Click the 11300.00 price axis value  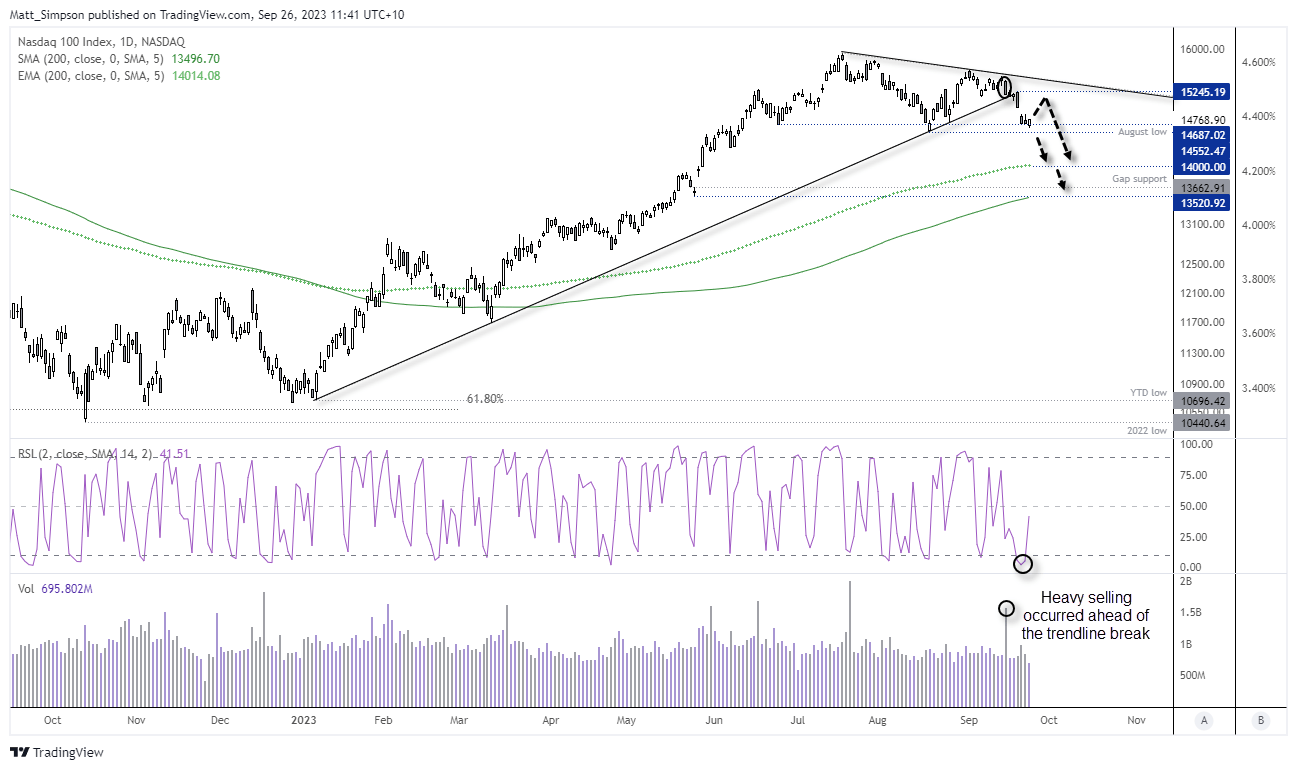(1203, 353)
